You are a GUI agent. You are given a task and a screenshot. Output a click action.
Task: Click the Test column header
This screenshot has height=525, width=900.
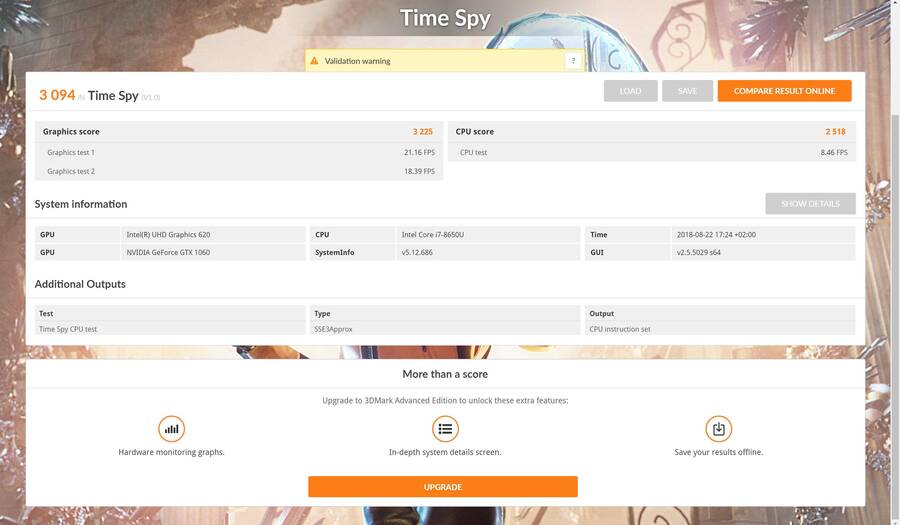click(46, 314)
